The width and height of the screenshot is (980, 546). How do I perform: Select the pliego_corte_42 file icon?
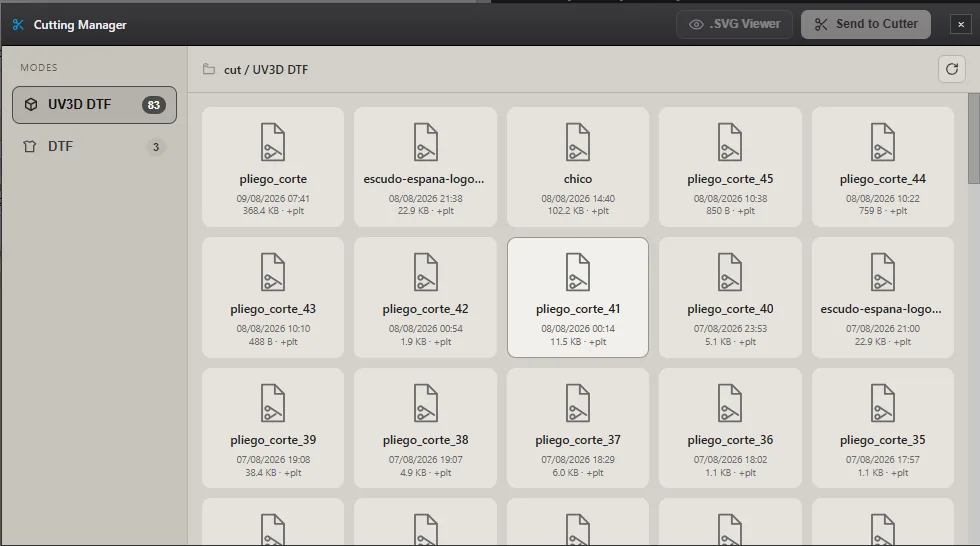coord(426,272)
